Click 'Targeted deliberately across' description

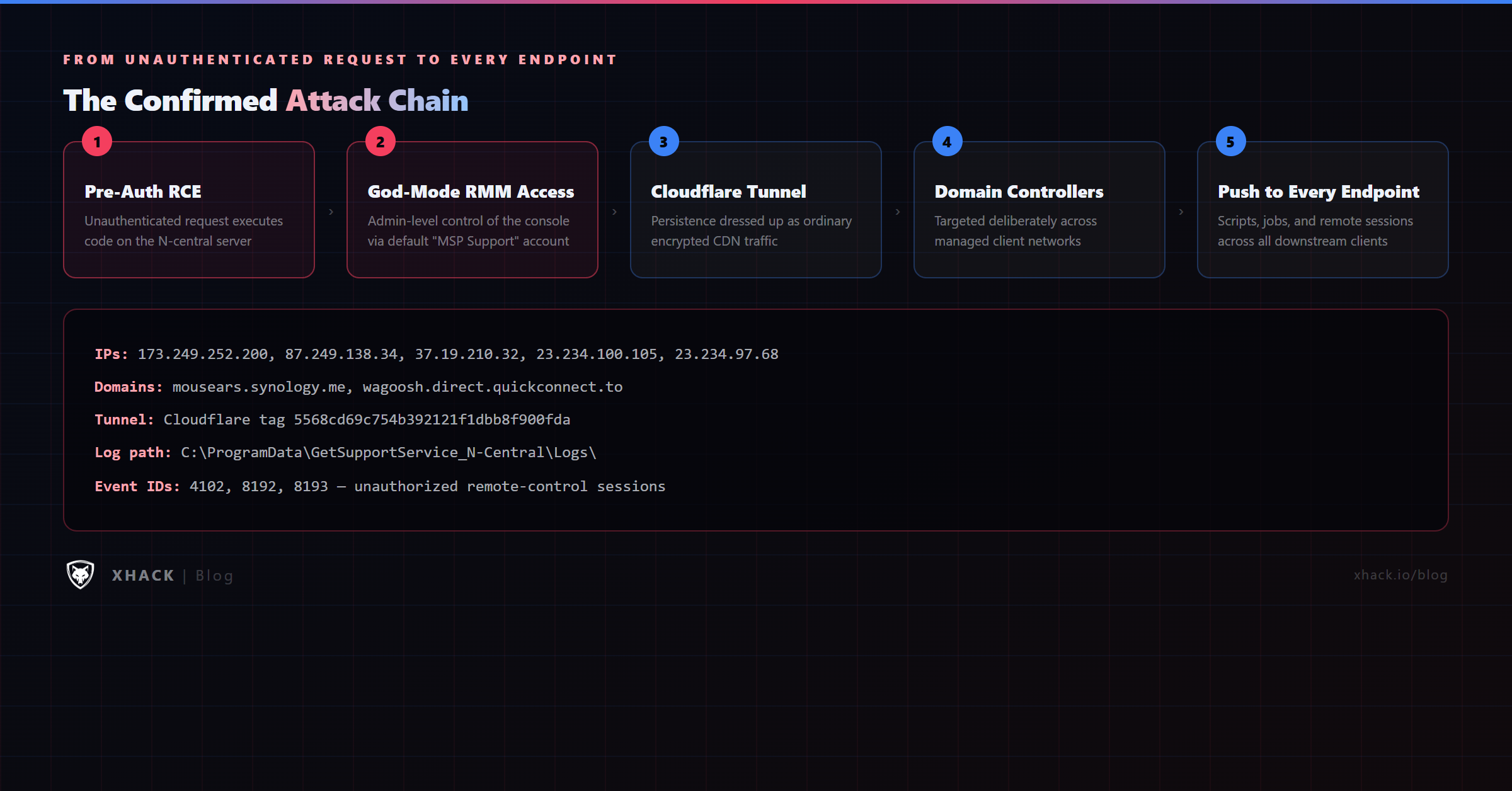pyautogui.click(x=1016, y=221)
